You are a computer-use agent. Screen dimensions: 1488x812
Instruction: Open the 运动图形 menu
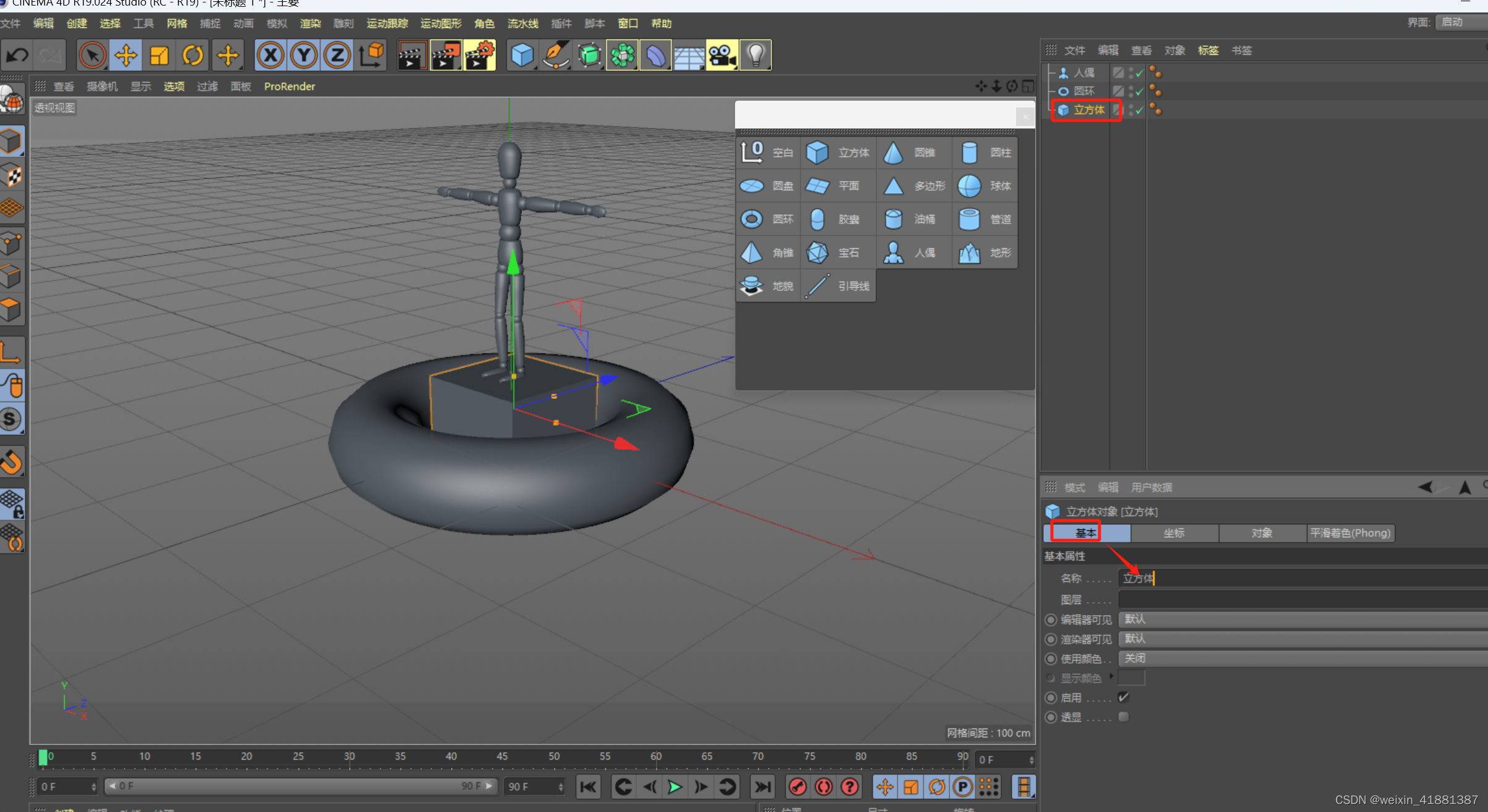click(440, 23)
